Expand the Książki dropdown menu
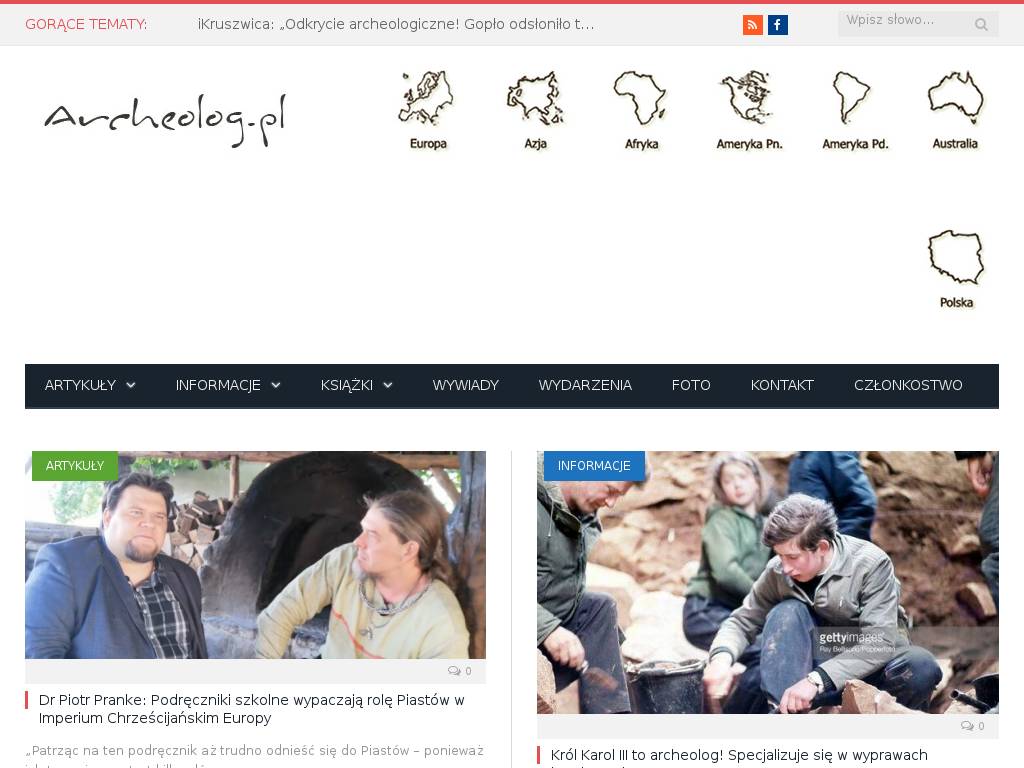Screen dimensions: 1024x768 pyautogui.click(x=356, y=385)
